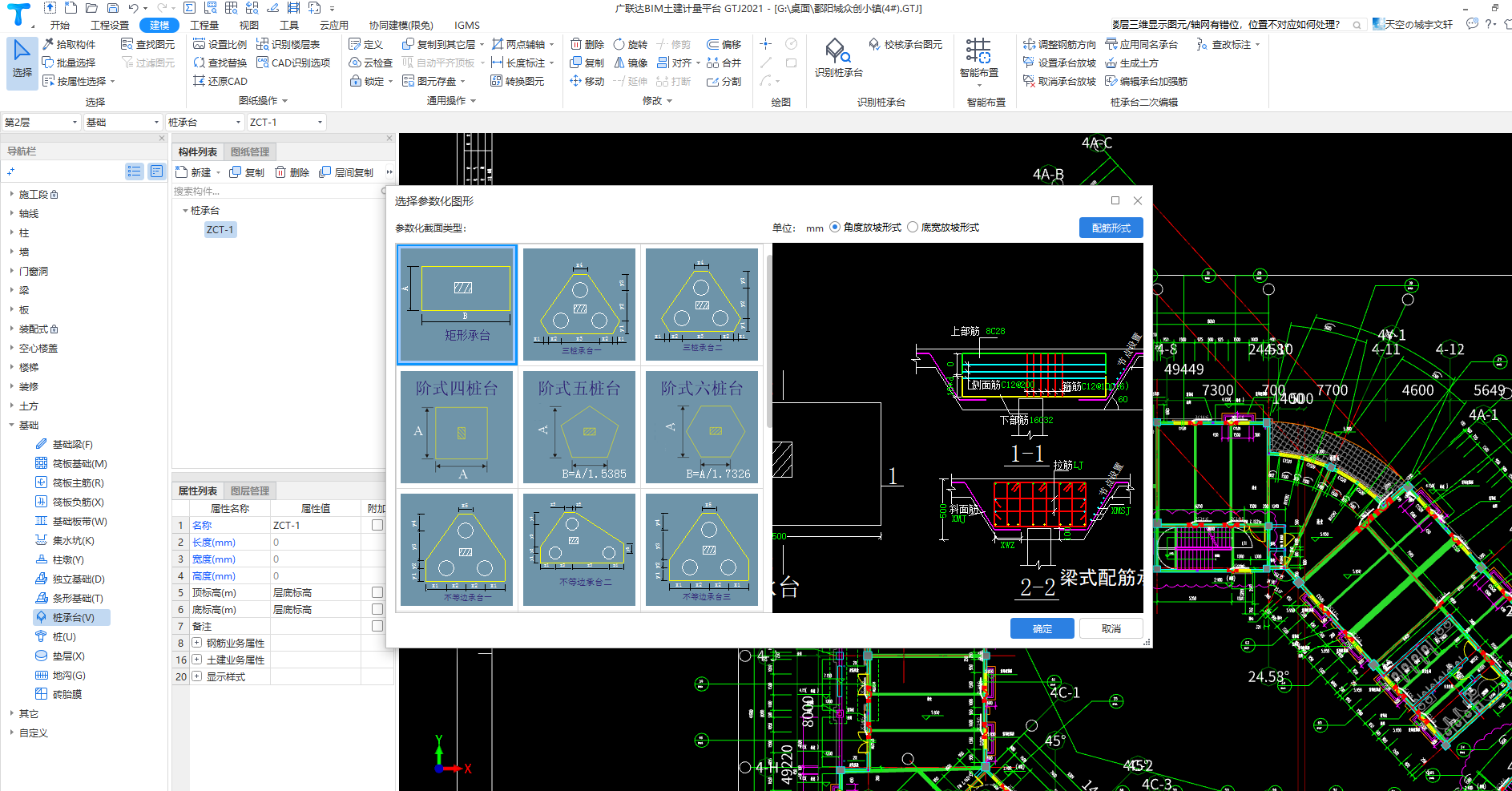Click the 搜索构件 search field

point(277,191)
